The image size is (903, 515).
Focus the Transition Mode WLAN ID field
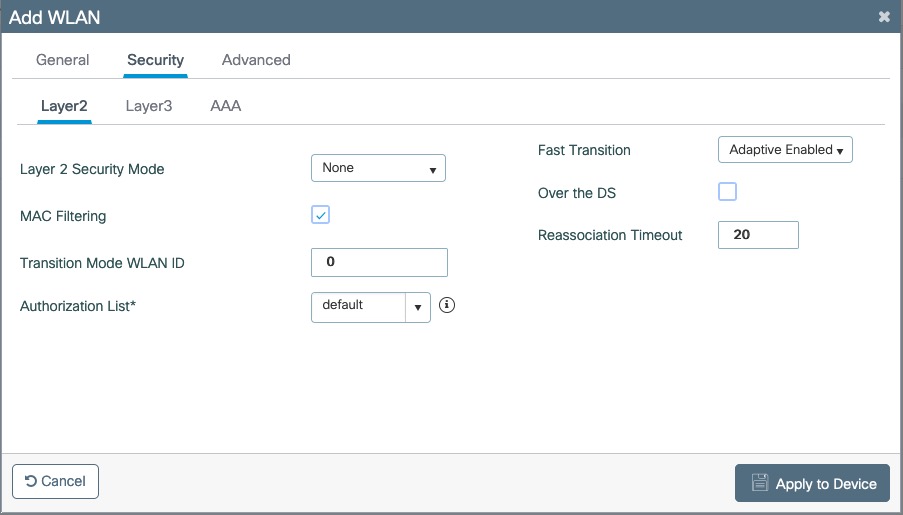[x=379, y=262]
